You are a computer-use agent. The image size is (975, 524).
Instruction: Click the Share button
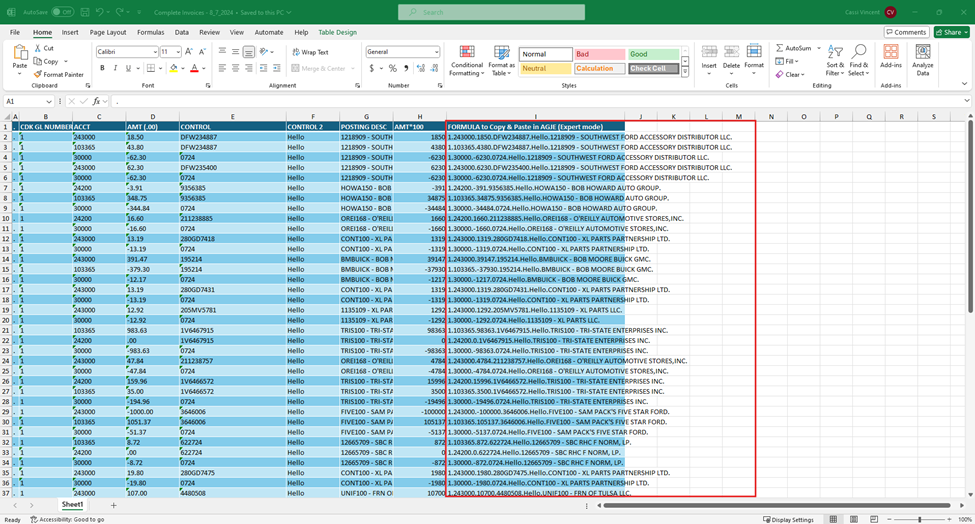[951, 32]
